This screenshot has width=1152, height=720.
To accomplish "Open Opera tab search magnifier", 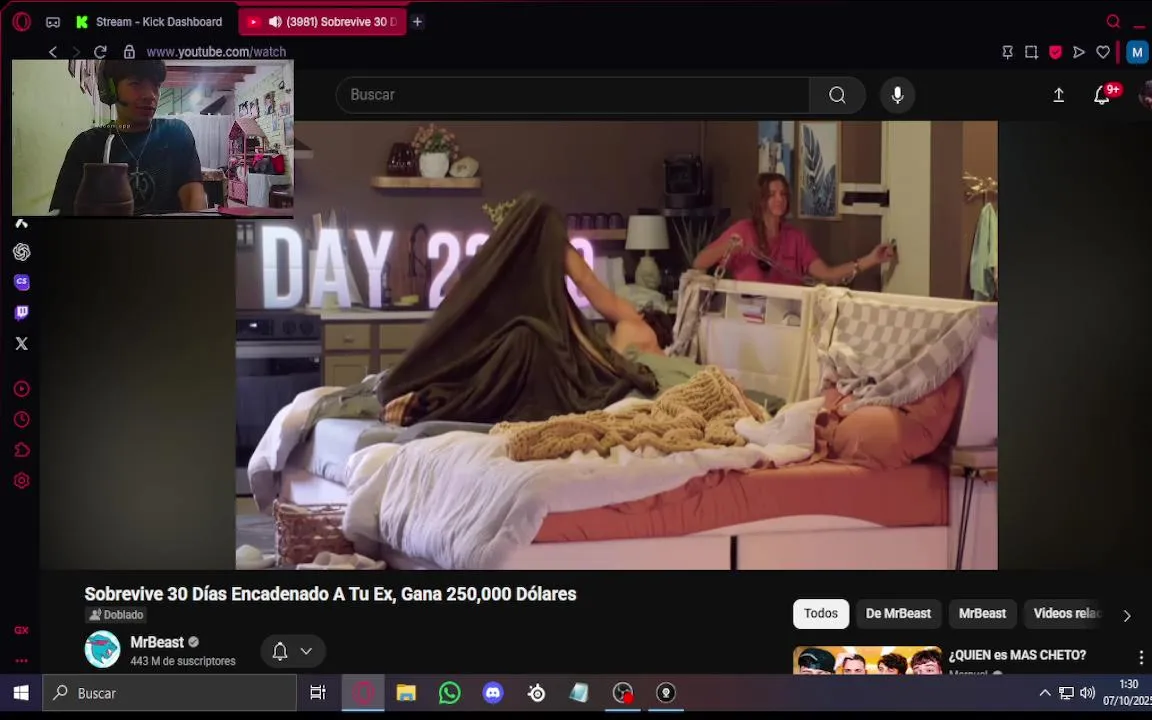I will click(1113, 21).
